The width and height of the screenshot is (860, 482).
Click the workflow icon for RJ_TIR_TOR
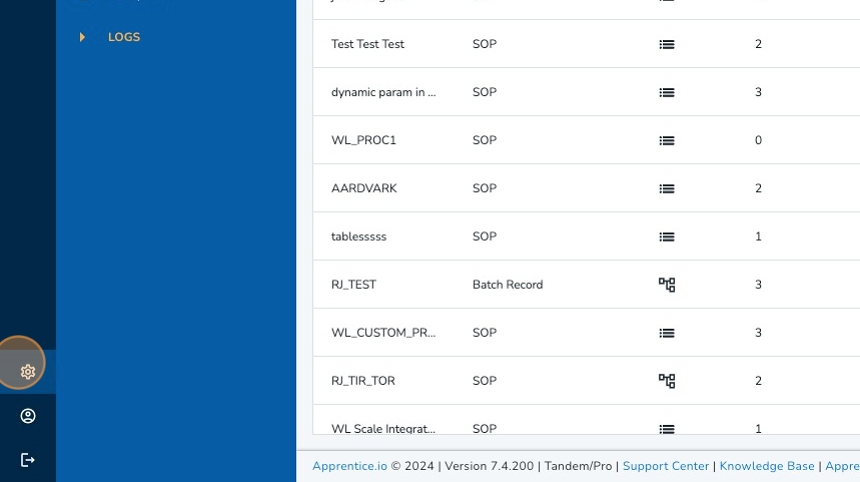click(x=667, y=381)
